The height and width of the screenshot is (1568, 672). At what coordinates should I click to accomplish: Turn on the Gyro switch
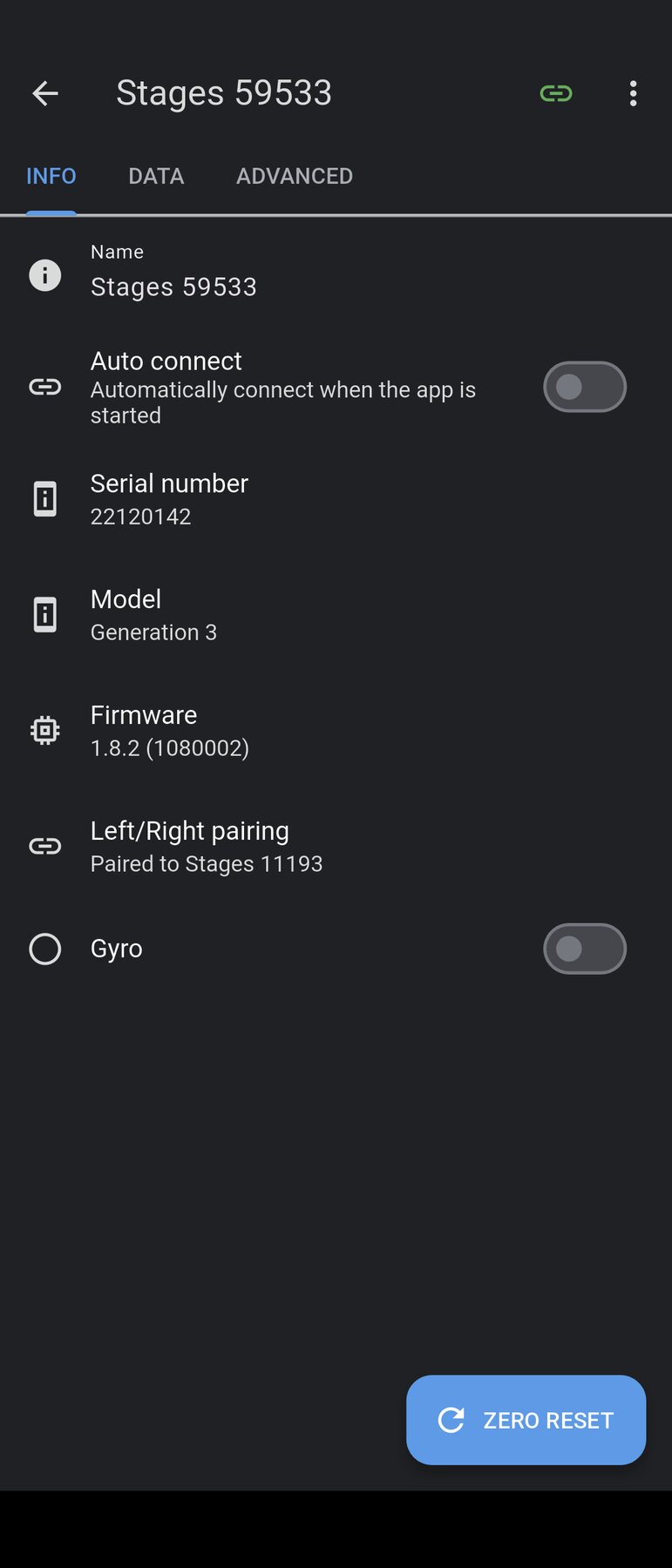pos(584,949)
